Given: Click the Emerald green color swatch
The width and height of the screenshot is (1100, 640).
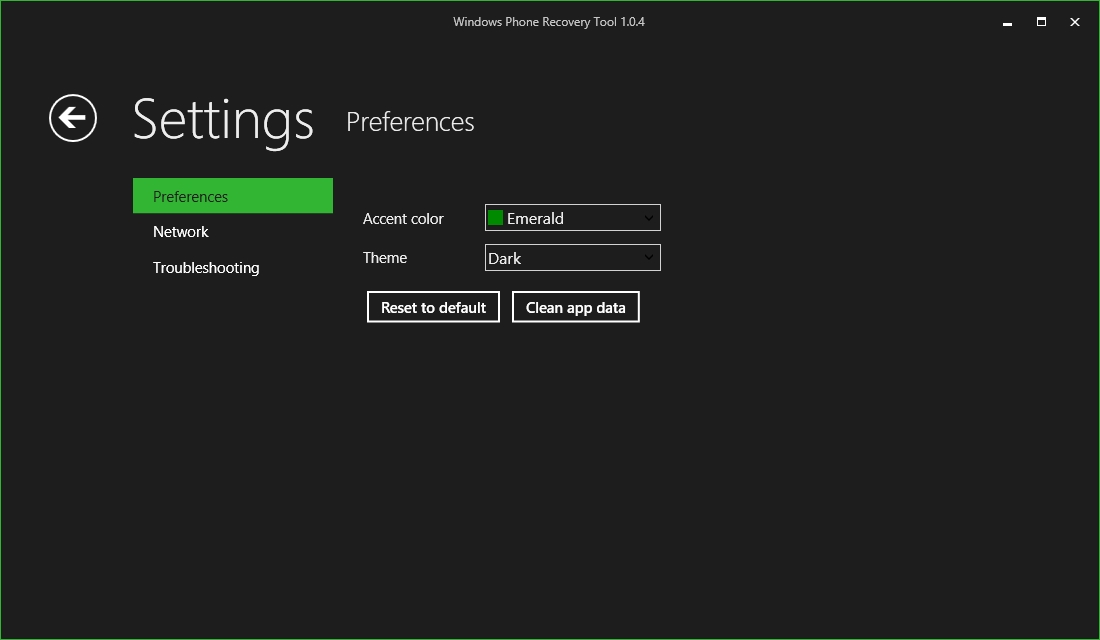Looking at the screenshot, I should coord(495,218).
